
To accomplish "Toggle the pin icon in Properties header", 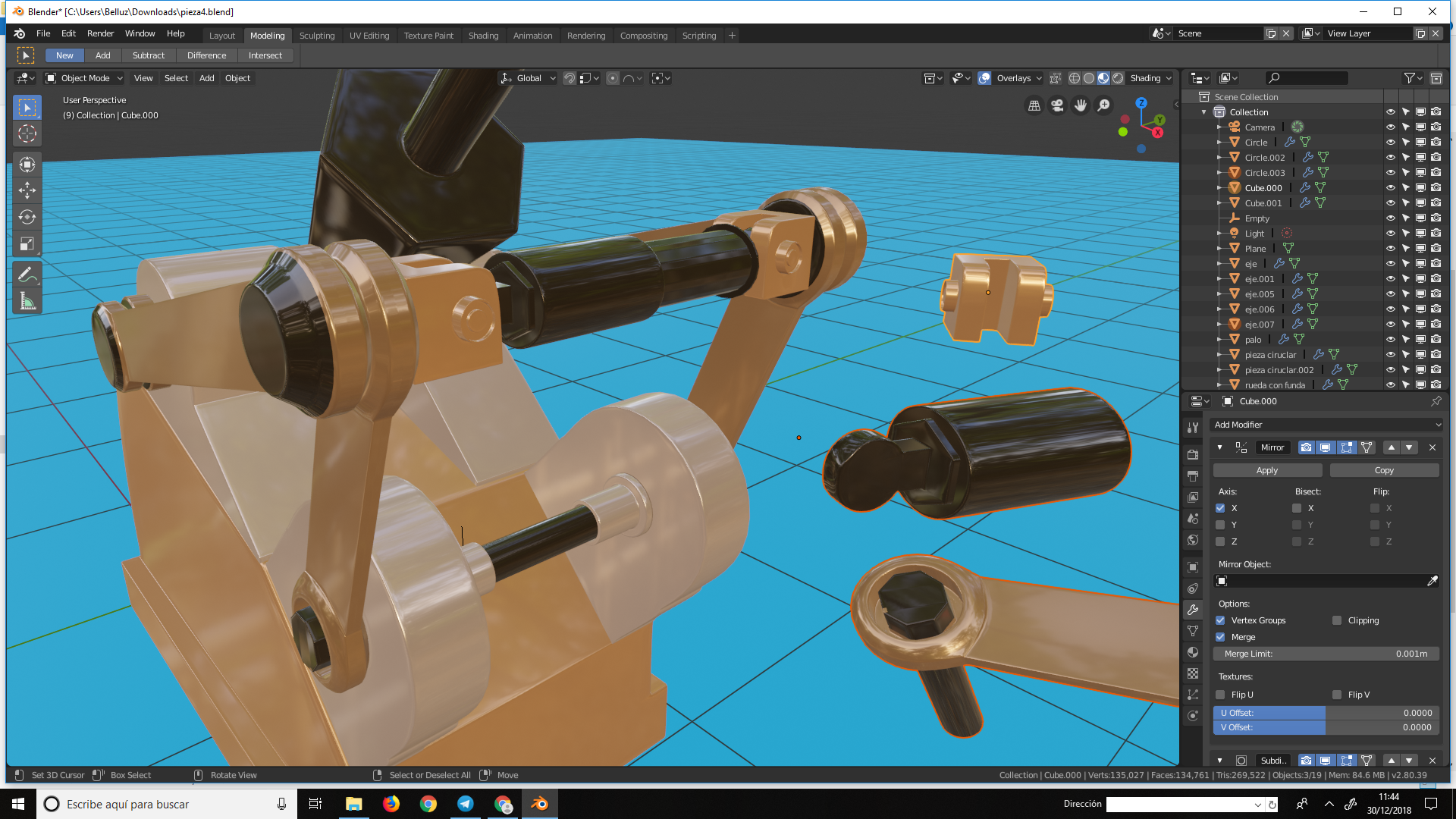I will point(1436,401).
